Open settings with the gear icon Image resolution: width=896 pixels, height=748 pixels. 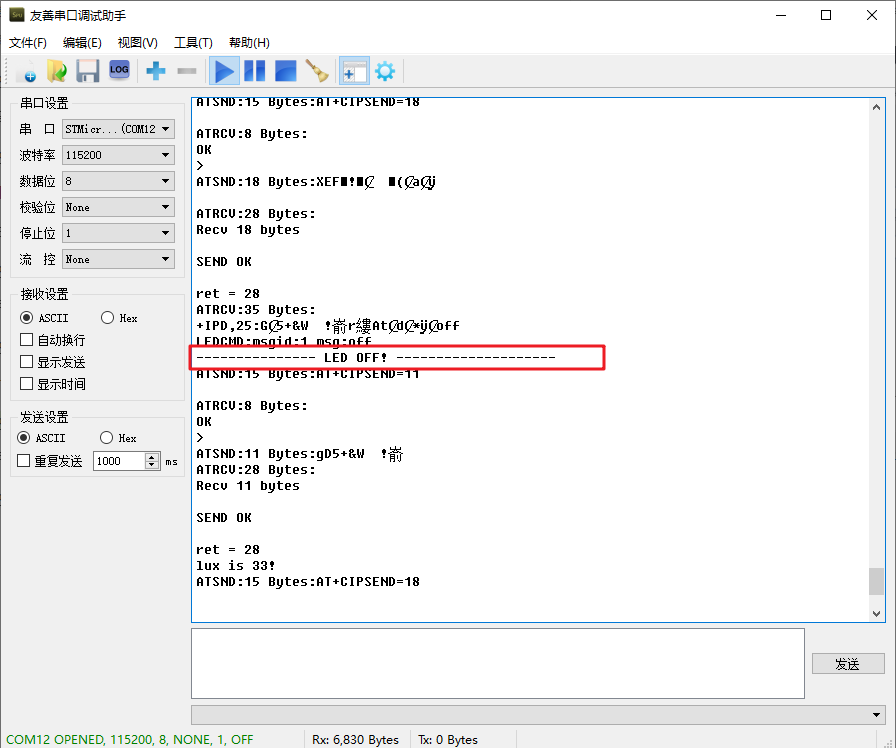385,71
